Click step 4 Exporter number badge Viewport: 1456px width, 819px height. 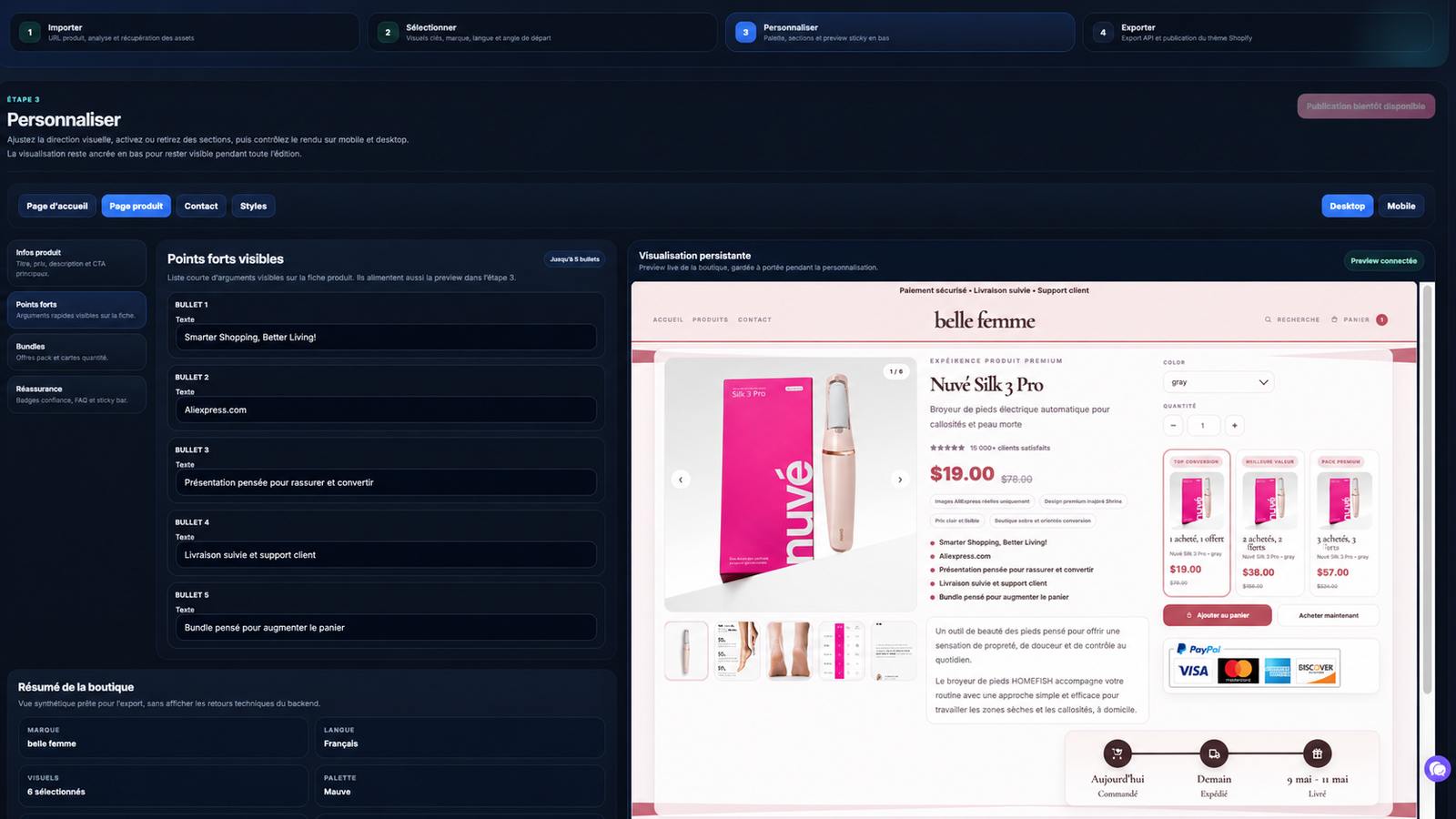pyautogui.click(x=1103, y=33)
